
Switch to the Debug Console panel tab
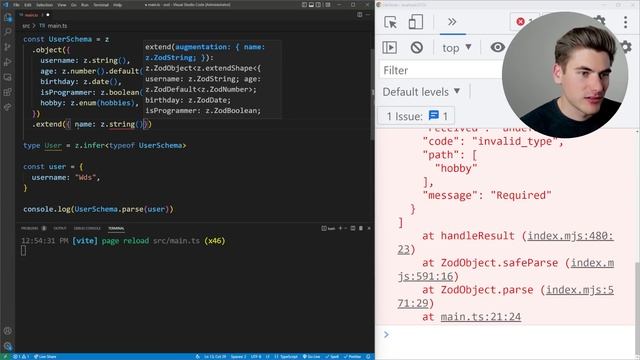coord(87,228)
